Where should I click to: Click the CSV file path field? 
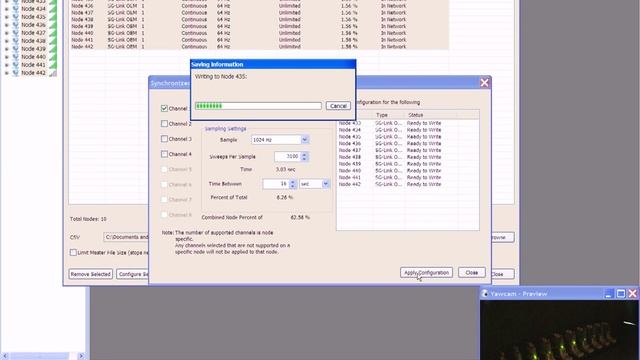click(x=126, y=237)
